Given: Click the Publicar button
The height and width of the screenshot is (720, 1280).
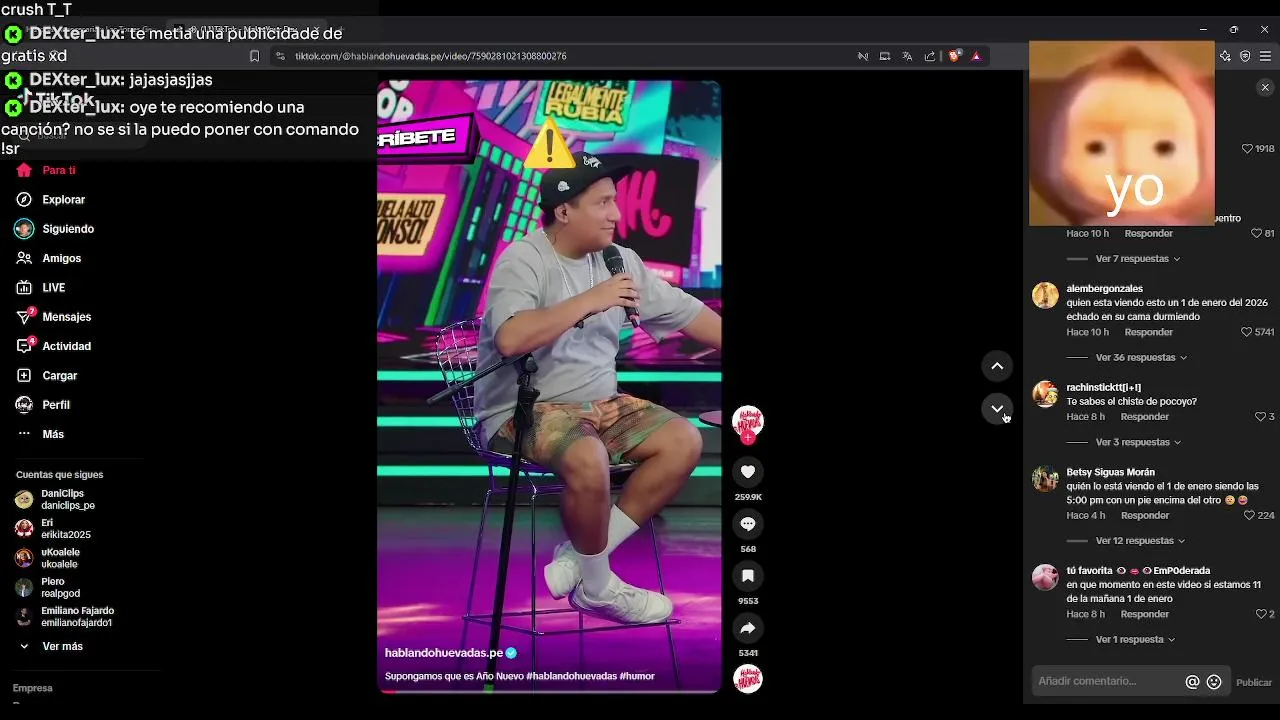Looking at the screenshot, I should [1254, 683].
